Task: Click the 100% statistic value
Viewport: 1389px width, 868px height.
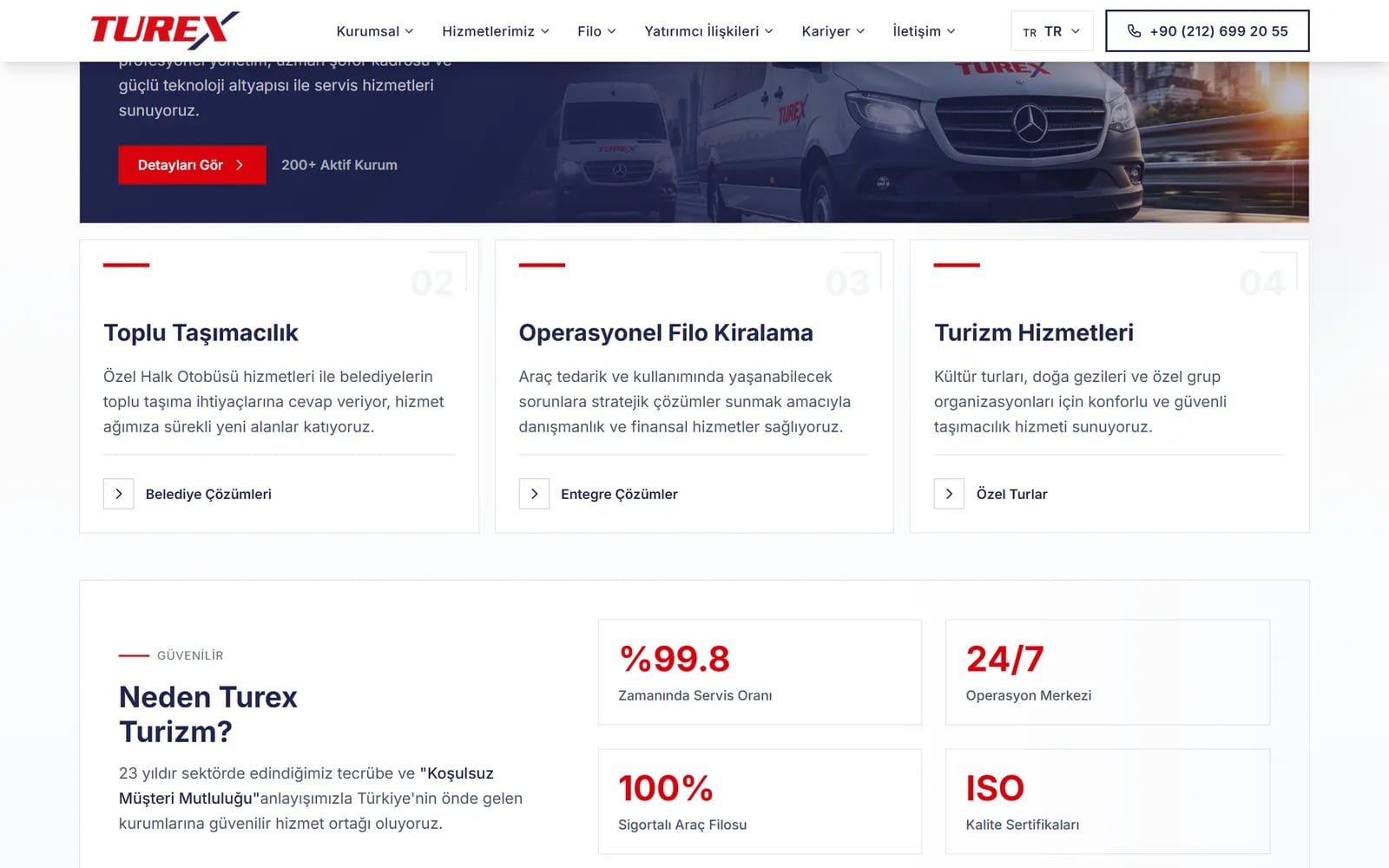Action: [x=666, y=788]
